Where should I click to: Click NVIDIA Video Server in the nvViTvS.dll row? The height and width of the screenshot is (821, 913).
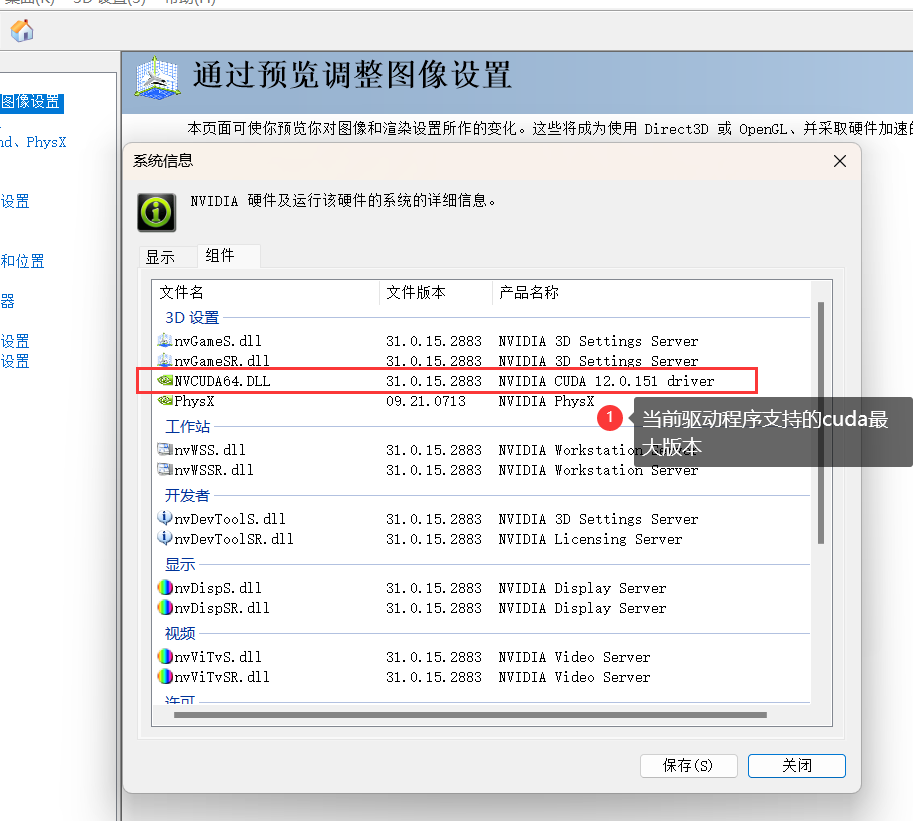574,657
